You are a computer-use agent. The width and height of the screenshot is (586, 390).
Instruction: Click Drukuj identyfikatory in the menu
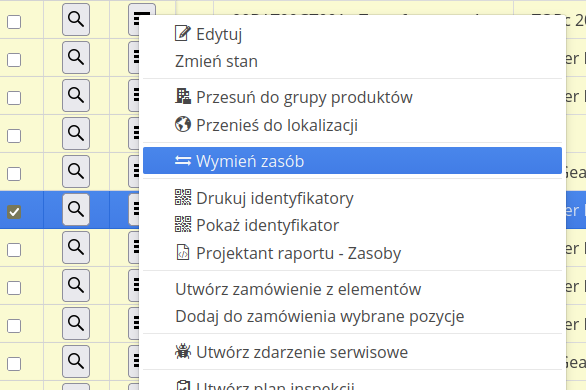pyautogui.click(x=352, y=198)
